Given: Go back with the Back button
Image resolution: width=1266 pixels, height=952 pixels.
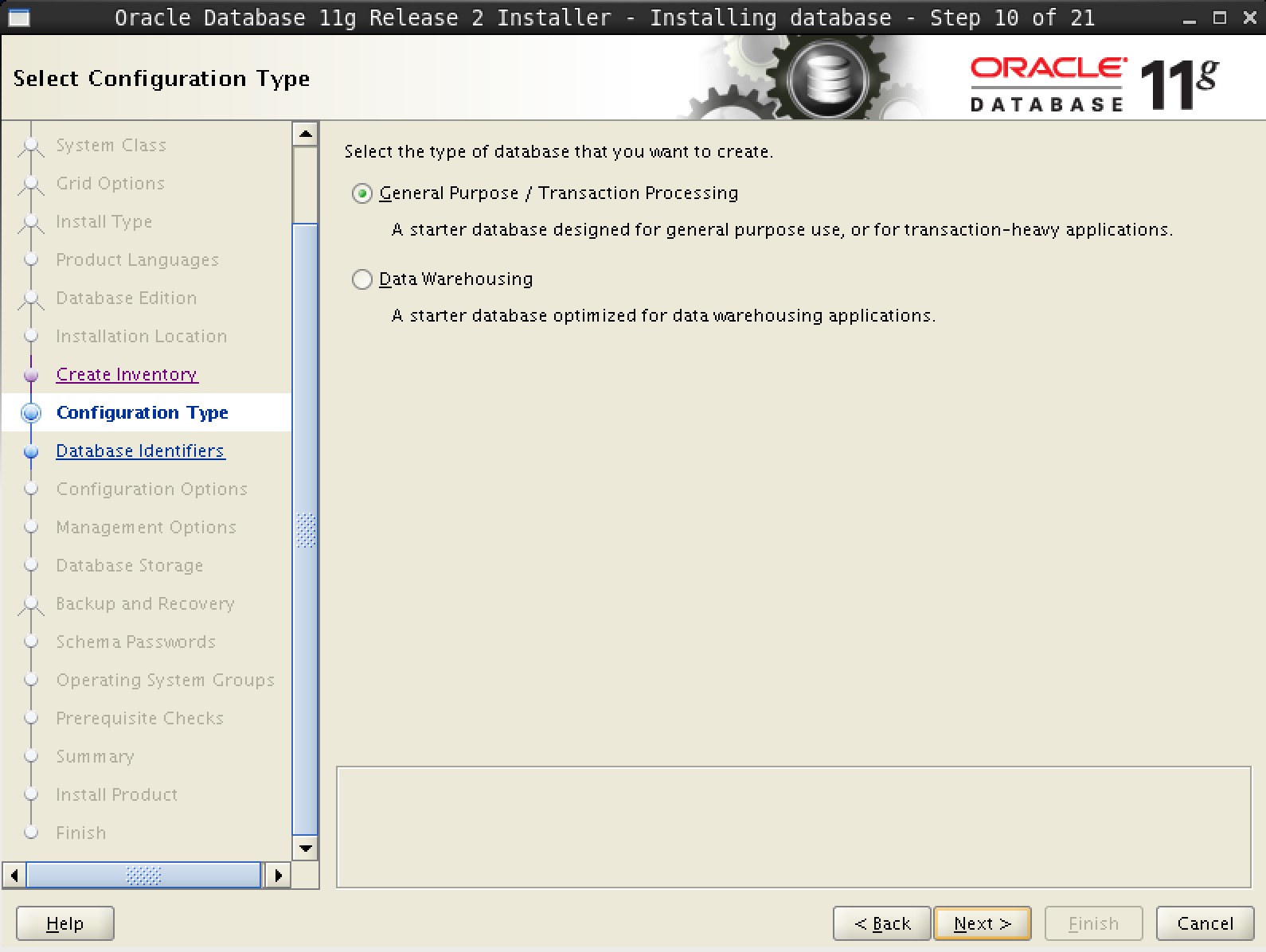Looking at the screenshot, I should pyautogui.click(x=881, y=923).
